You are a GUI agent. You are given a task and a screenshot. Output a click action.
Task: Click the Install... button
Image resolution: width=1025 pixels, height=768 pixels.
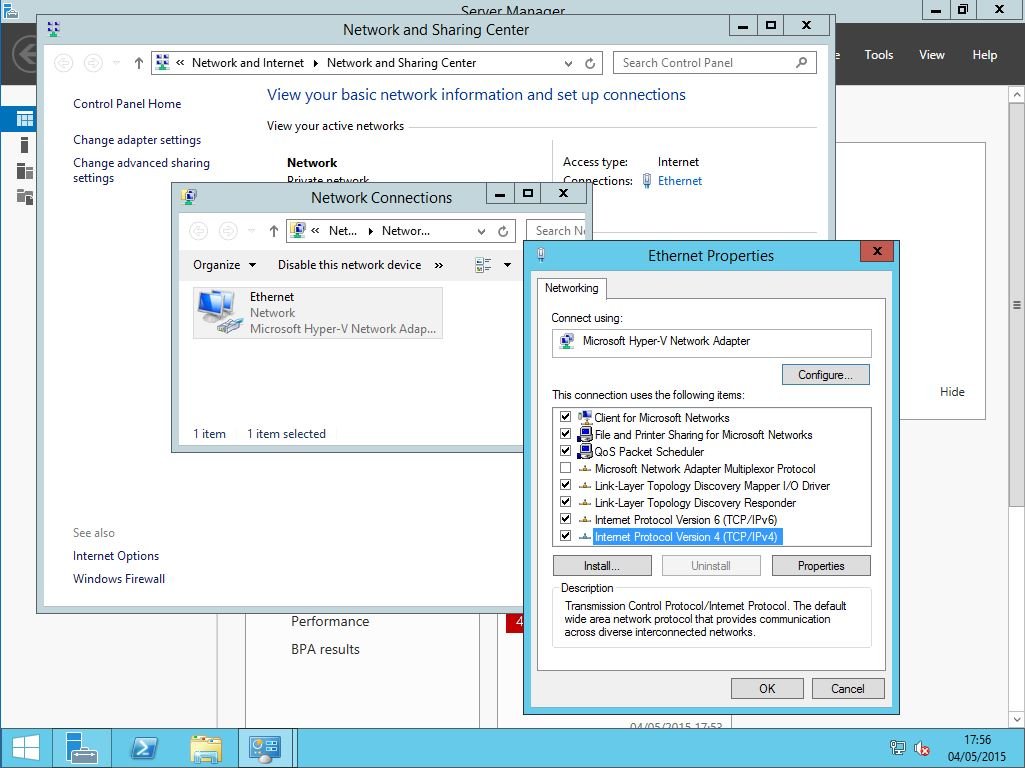pyautogui.click(x=602, y=565)
